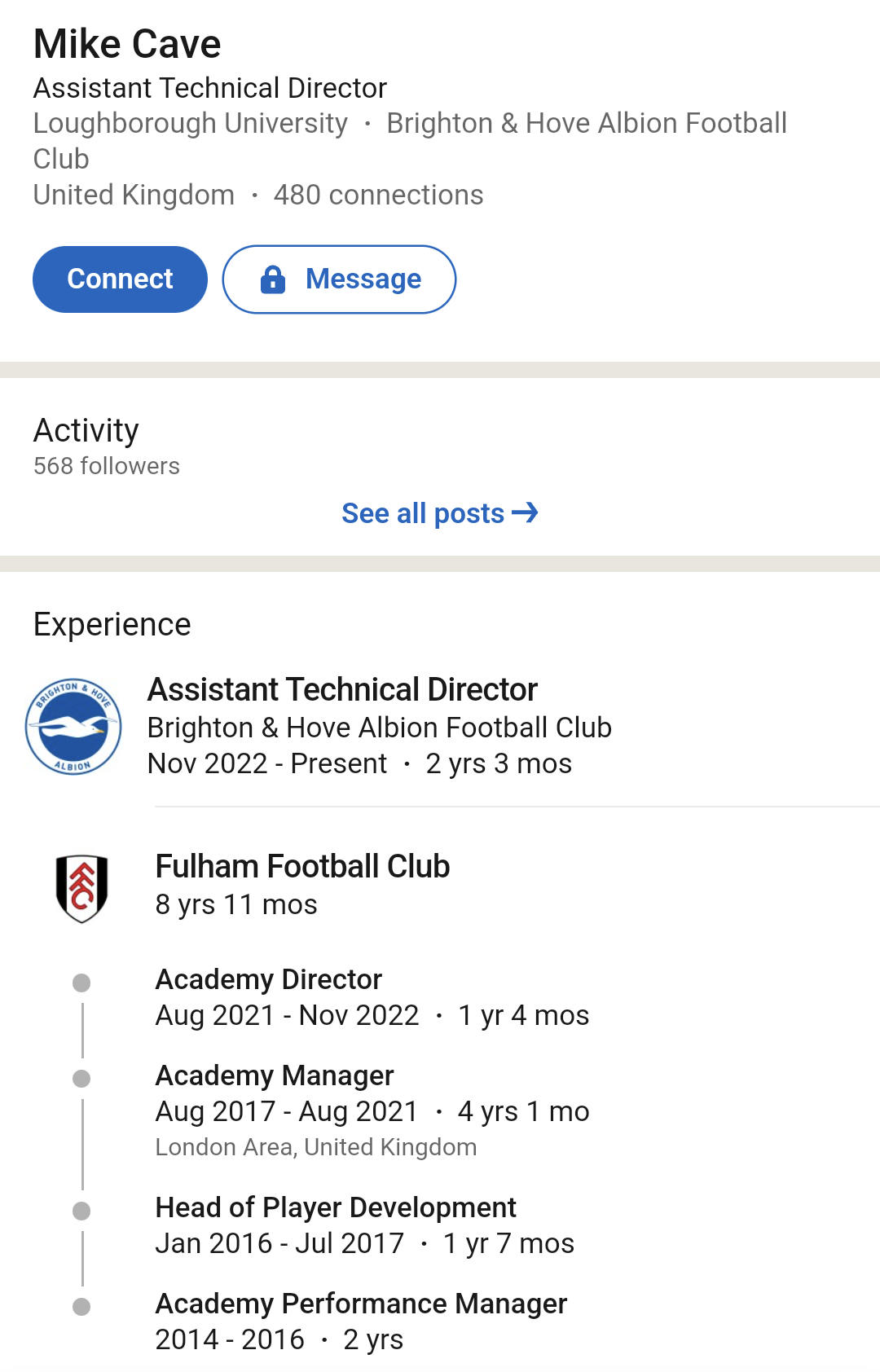This screenshot has height=1372, width=880.
Task: Click the Connect button
Action: click(120, 279)
